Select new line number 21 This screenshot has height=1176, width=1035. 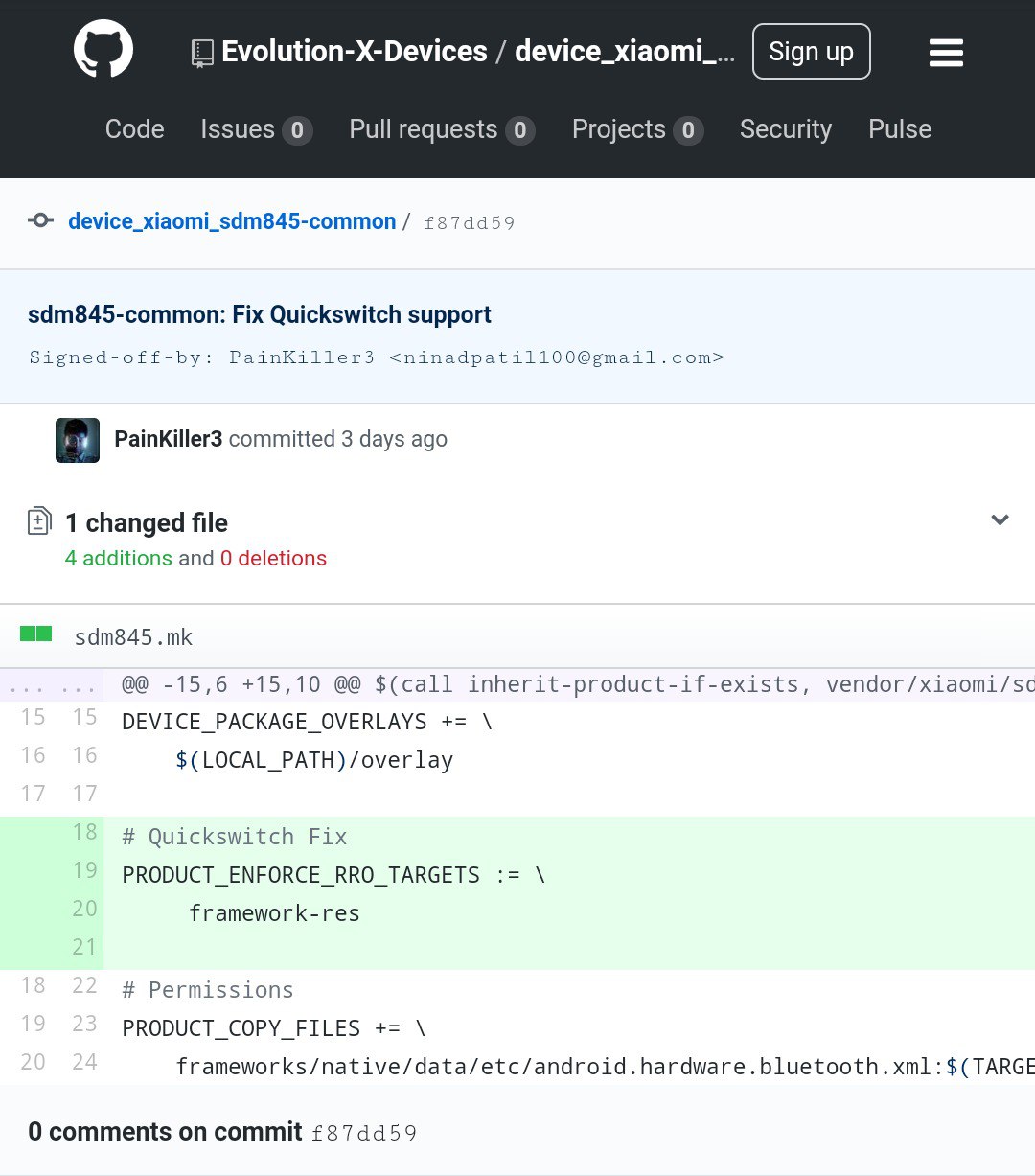click(x=85, y=947)
